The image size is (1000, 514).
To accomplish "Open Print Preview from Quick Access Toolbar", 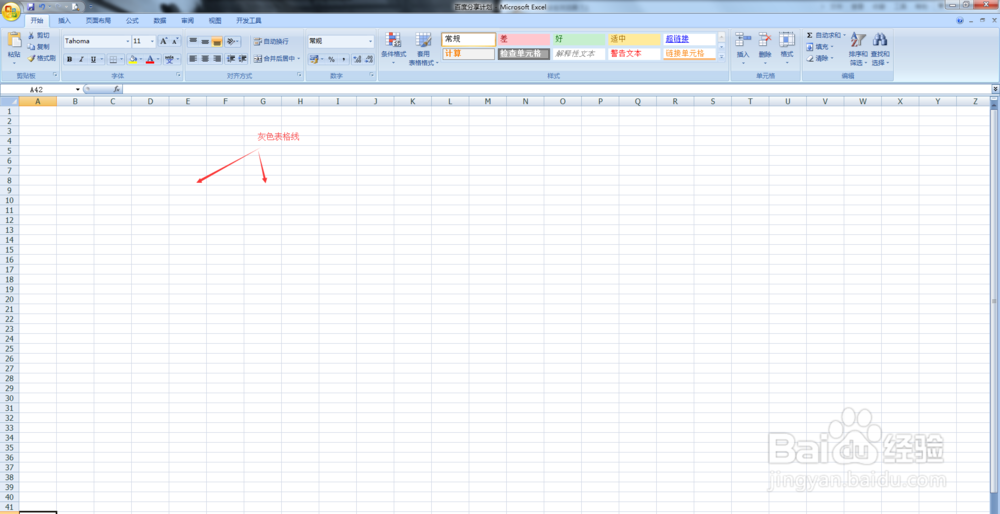I will click(x=75, y=6).
